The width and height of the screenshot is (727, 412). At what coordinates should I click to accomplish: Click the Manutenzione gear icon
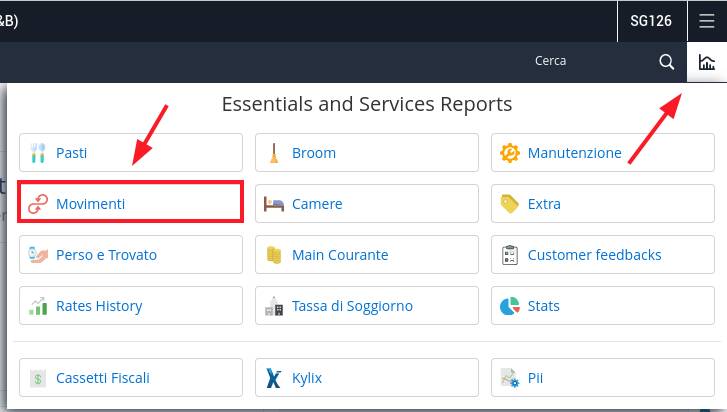[510, 153]
